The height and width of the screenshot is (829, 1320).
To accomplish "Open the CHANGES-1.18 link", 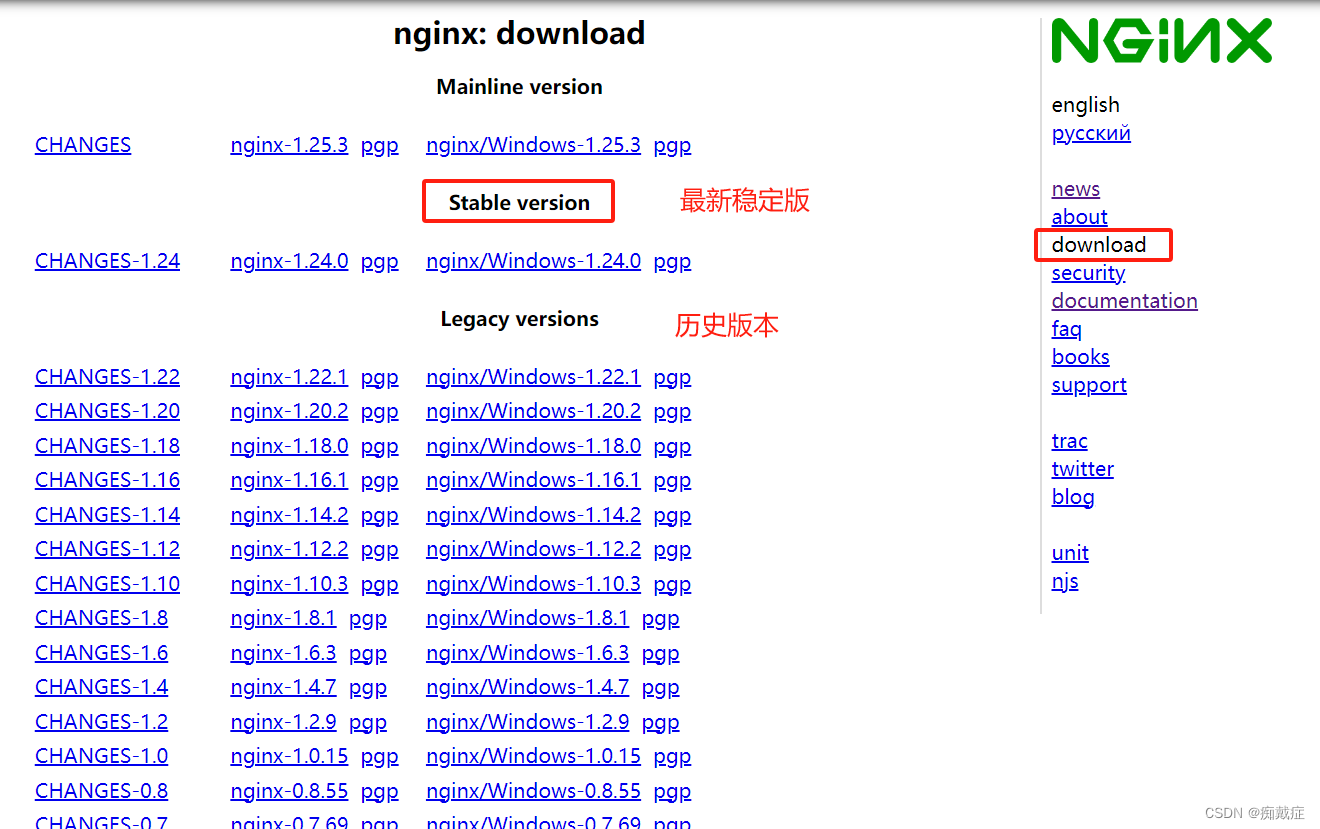I will pos(108,446).
